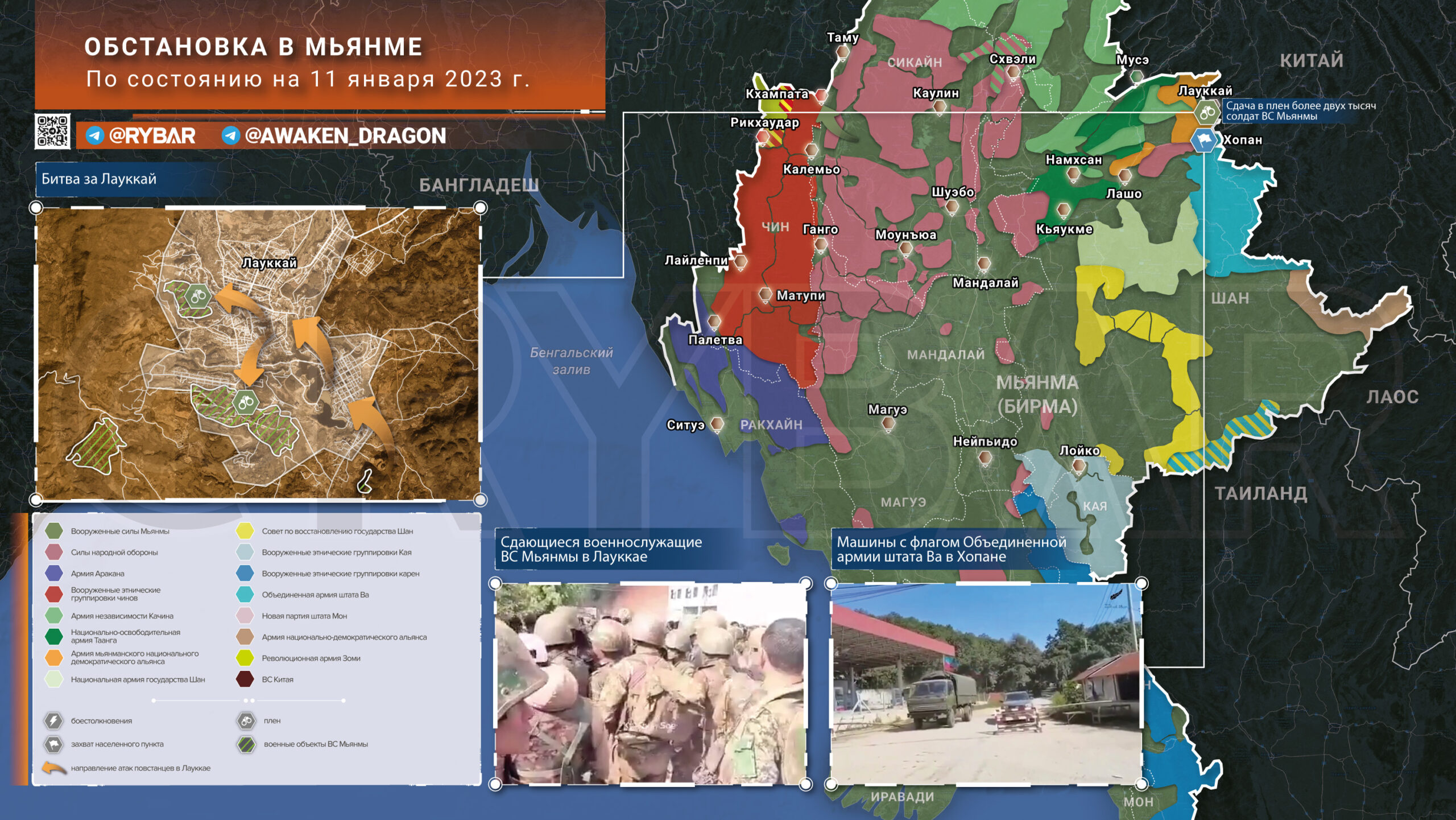The image size is (1456, 820).
Task: Click the Telegram icon beside @RYBAR
Action: pos(95,135)
